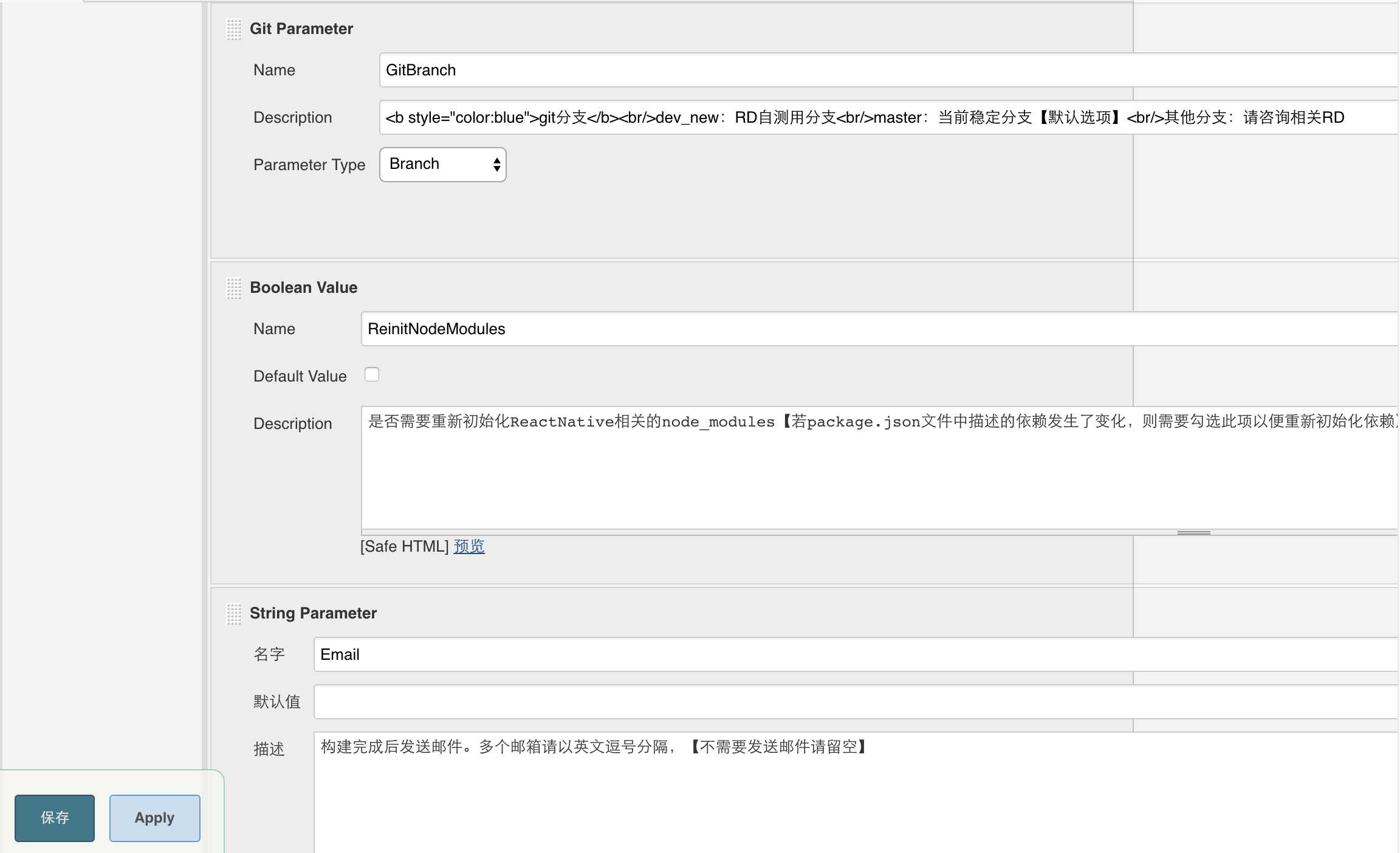Select the Git Parameter heading
This screenshot has height=853, width=1400.
click(301, 29)
